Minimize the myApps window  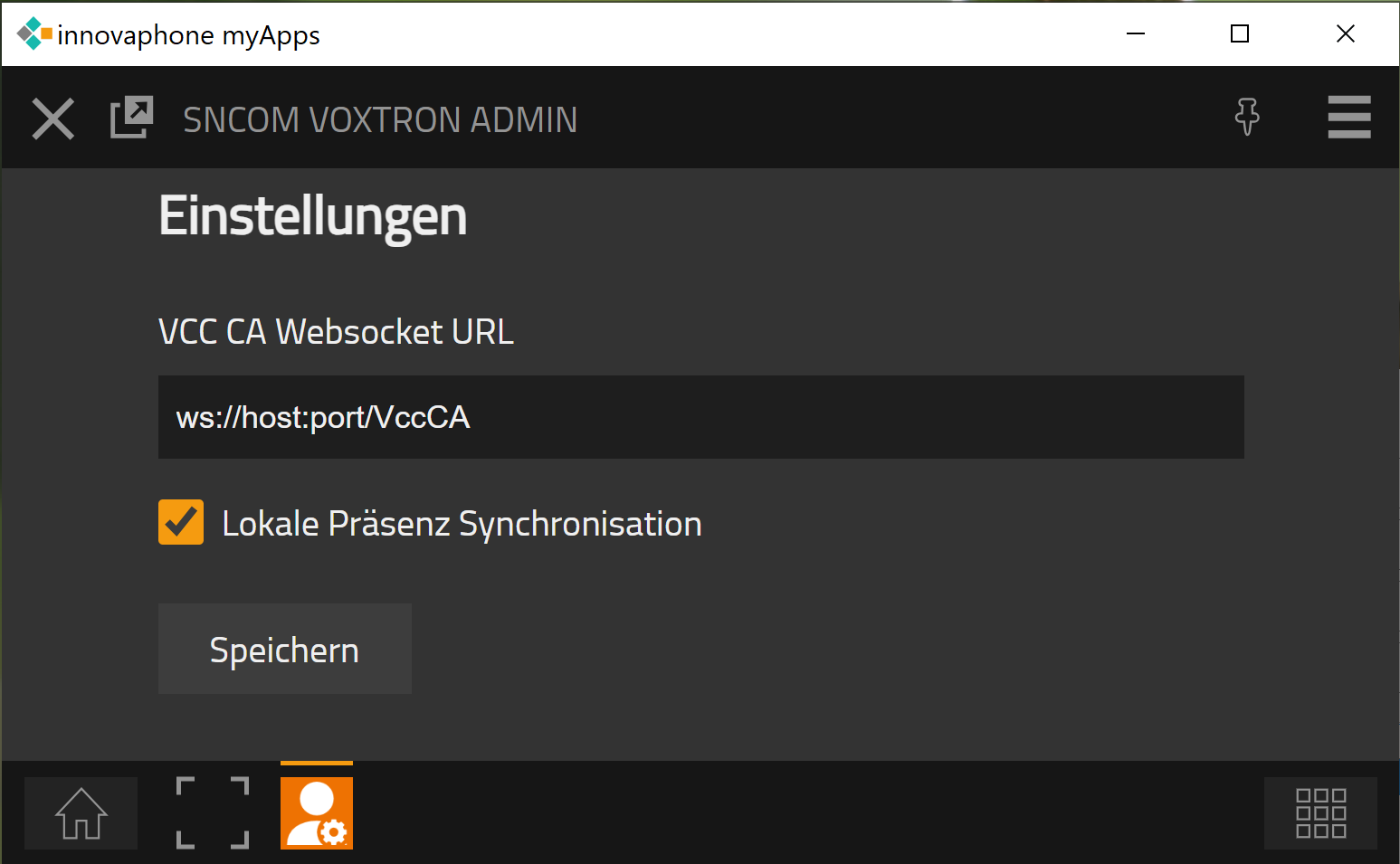click(x=1136, y=33)
